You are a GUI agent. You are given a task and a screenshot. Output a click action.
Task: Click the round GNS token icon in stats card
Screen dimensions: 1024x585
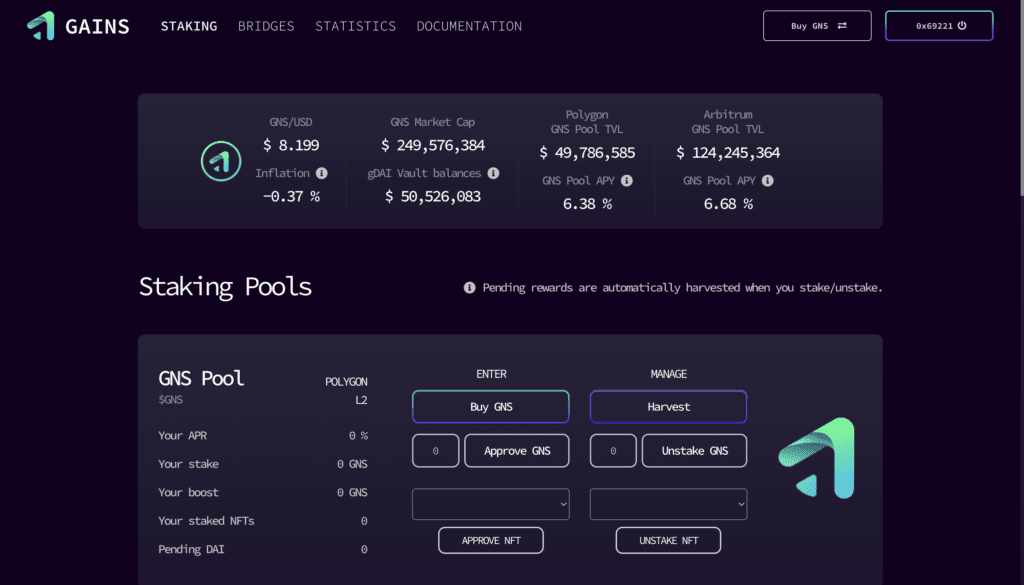coord(221,161)
